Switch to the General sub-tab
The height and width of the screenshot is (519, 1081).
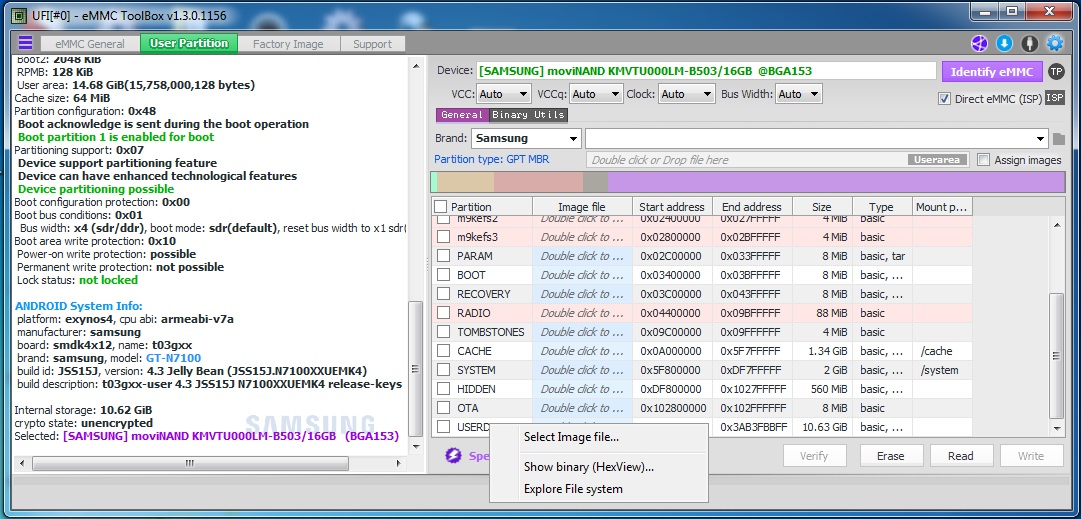pos(462,114)
